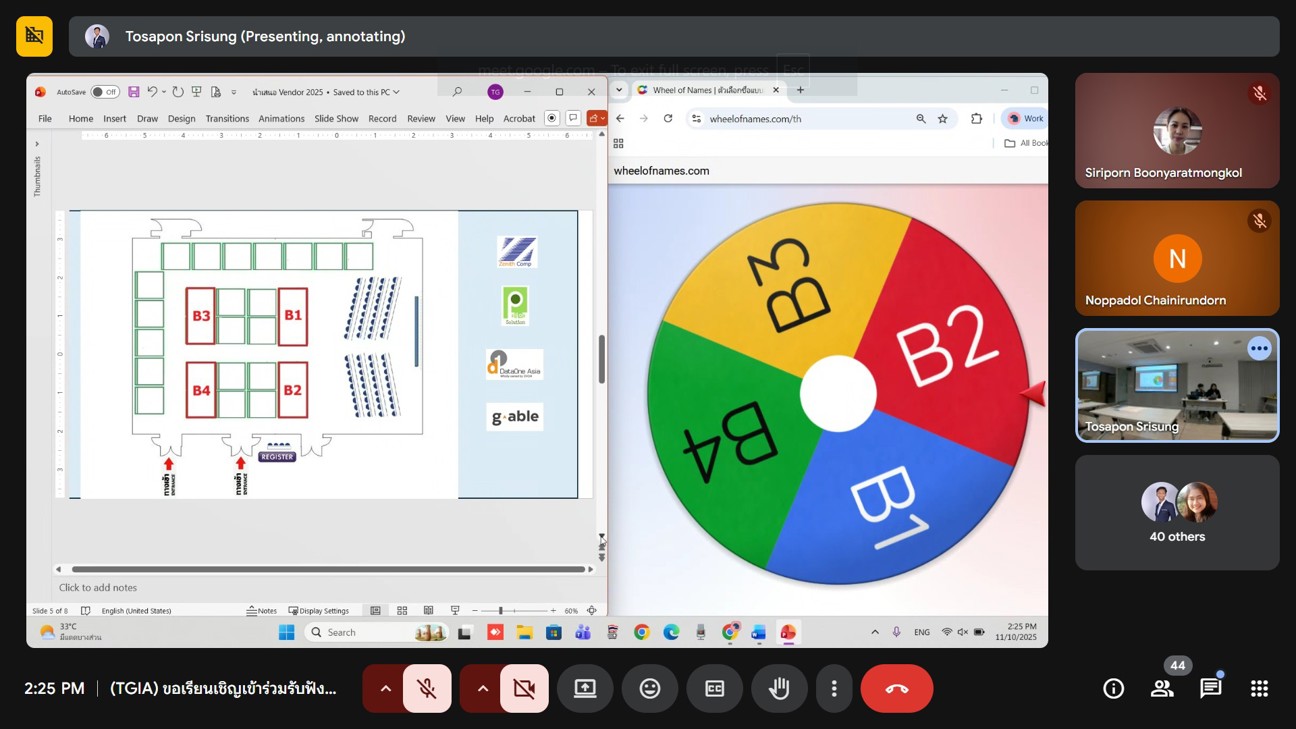1296x729 pixels.
Task: Toggle the microphone mute button in Meet
Action: [x=427, y=689]
